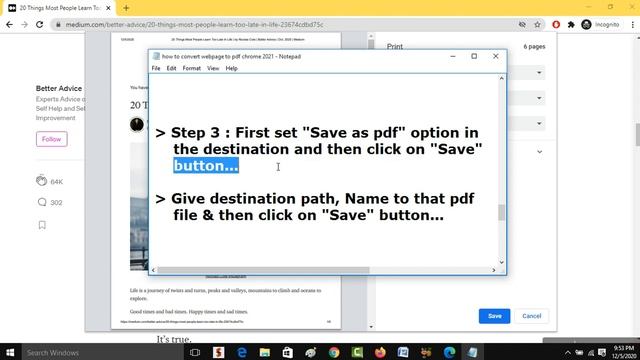This screenshot has height=360, width=640.
Task: Click the 'Give destination path' line in Notepad
Action: 315,198
